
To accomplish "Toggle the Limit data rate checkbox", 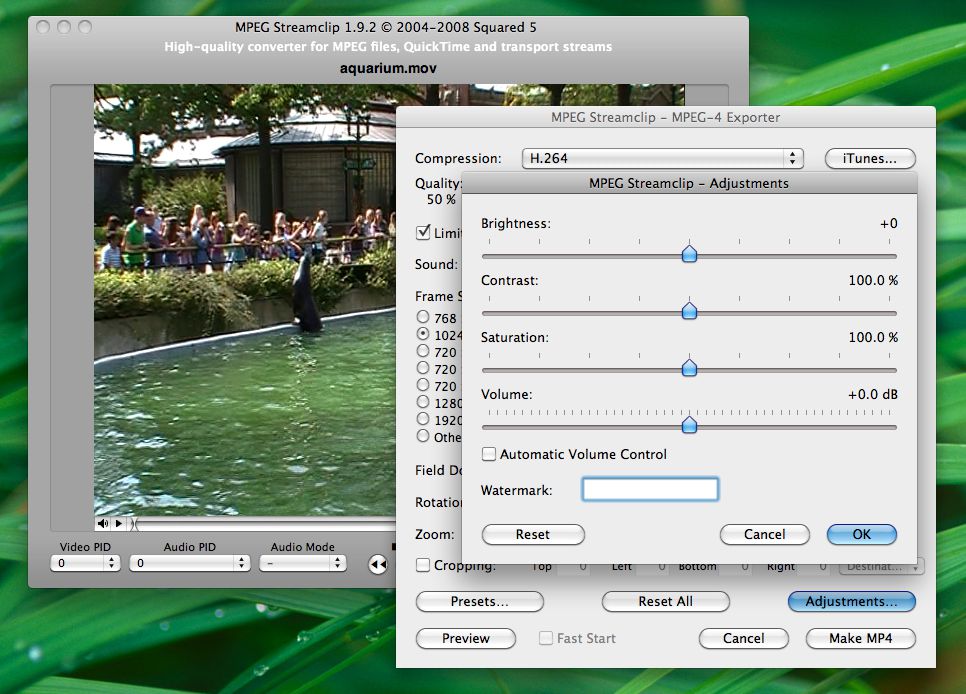I will point(423,232).
